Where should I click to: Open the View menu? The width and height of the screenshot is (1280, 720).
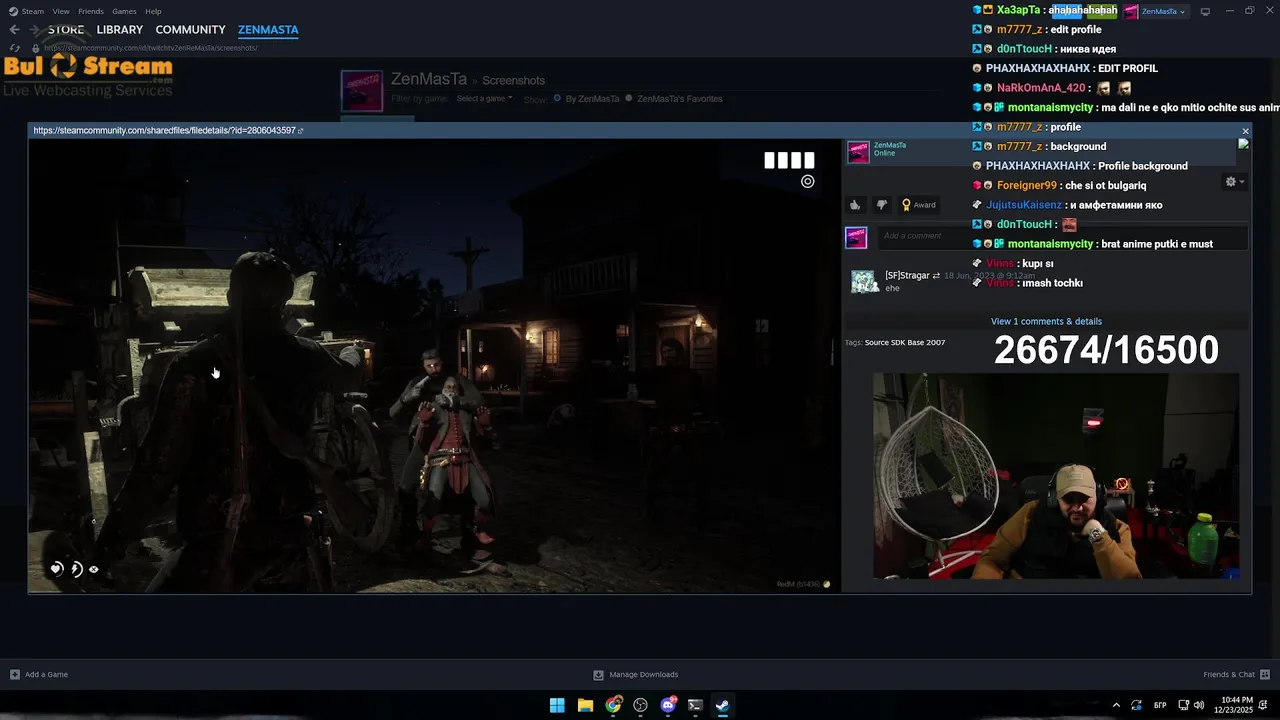coord(61,11)
